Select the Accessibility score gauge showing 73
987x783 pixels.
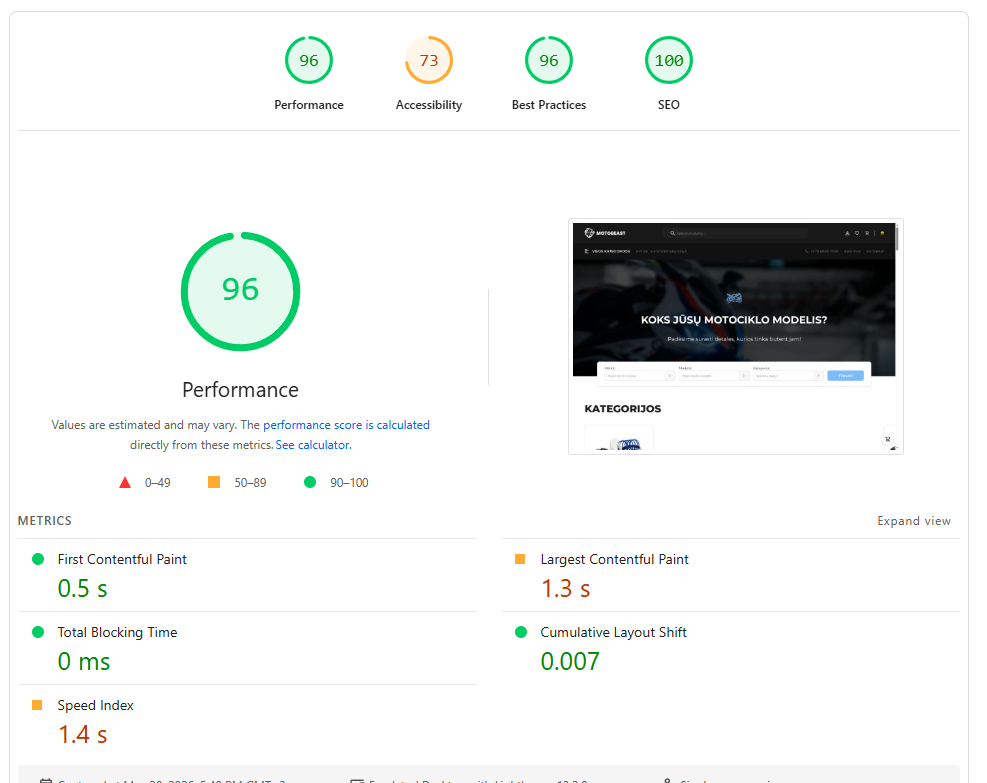pos(429,60)
